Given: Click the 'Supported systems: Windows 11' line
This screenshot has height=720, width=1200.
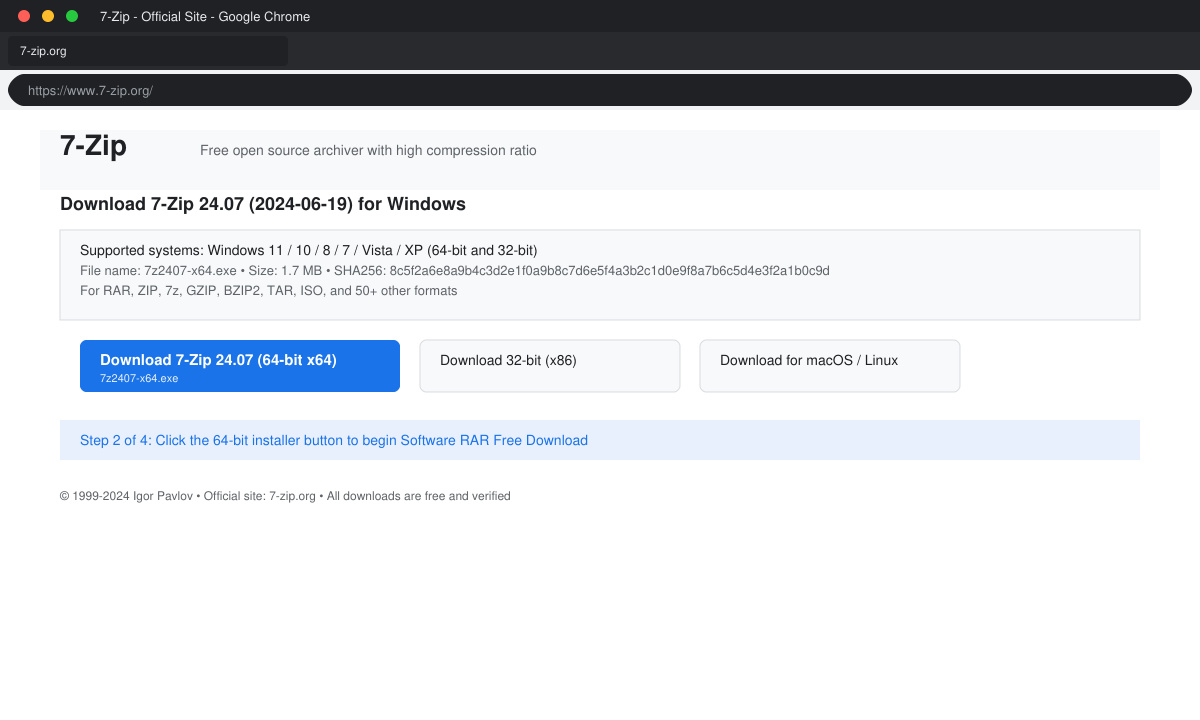Looking at the screenshot, I should coord(309,250).
